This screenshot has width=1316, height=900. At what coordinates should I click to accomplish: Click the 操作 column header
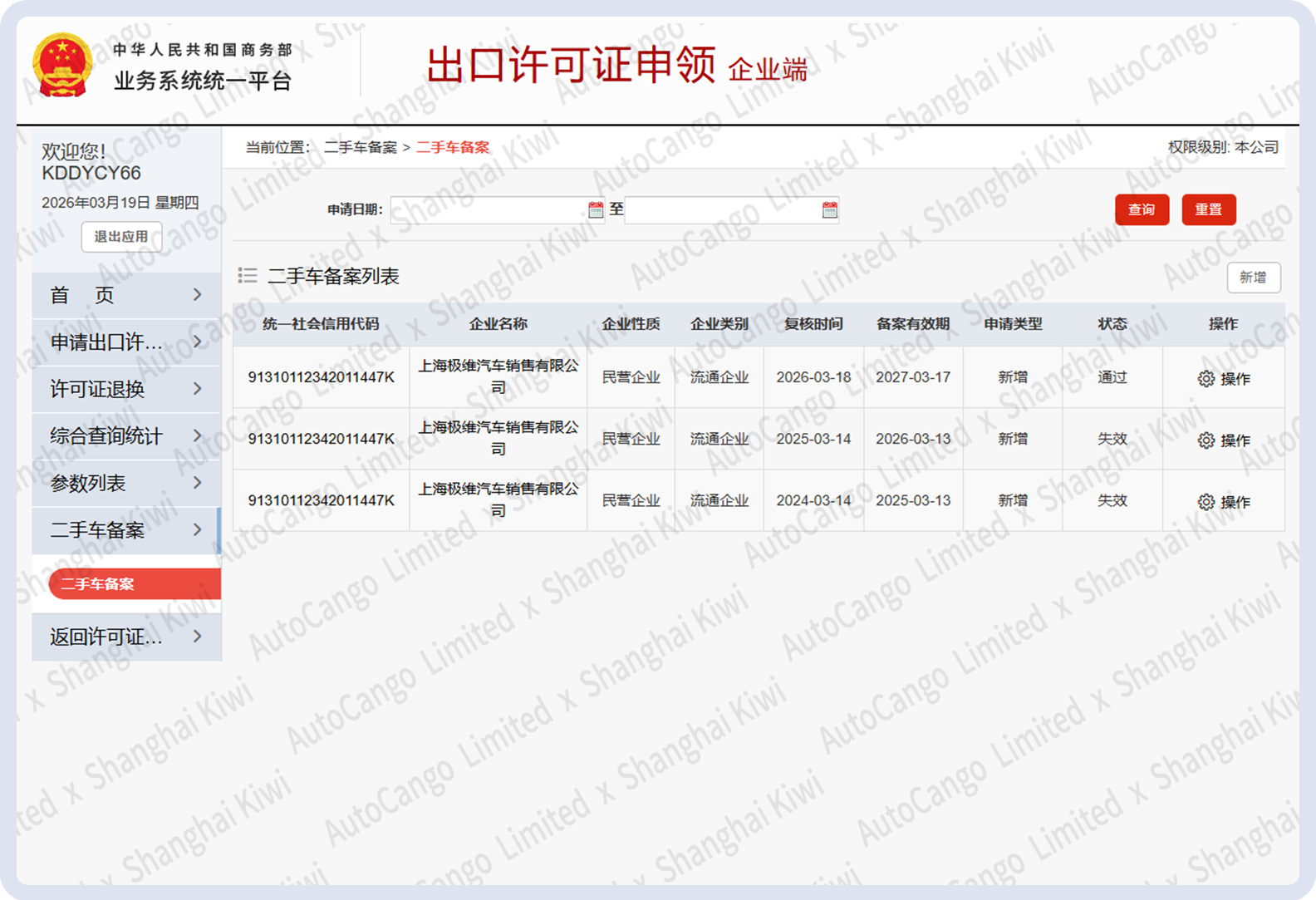click(x=1223, y=324)
